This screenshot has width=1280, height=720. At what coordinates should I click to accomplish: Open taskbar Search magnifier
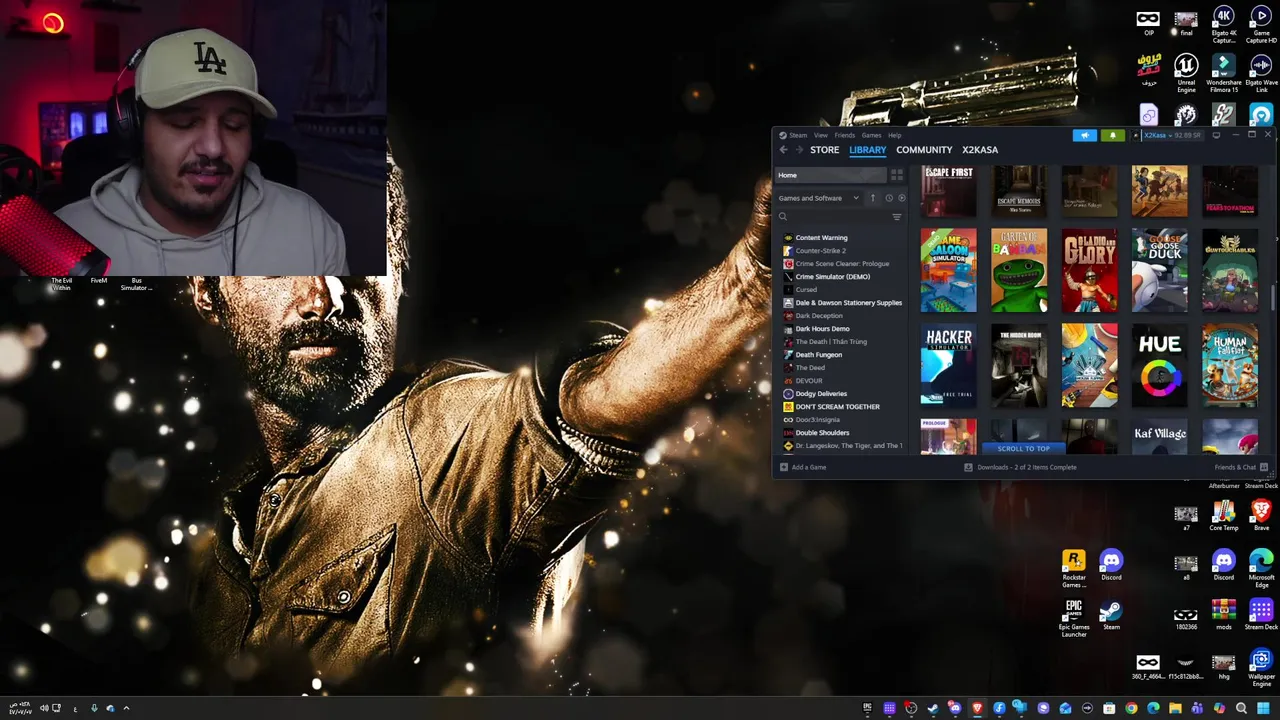[1241, 708]
